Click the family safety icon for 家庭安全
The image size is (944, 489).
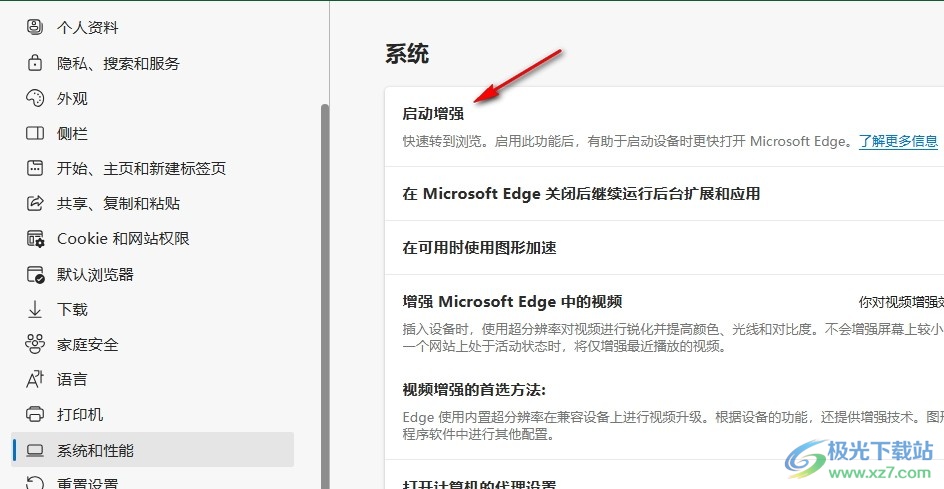coord(36,344)
